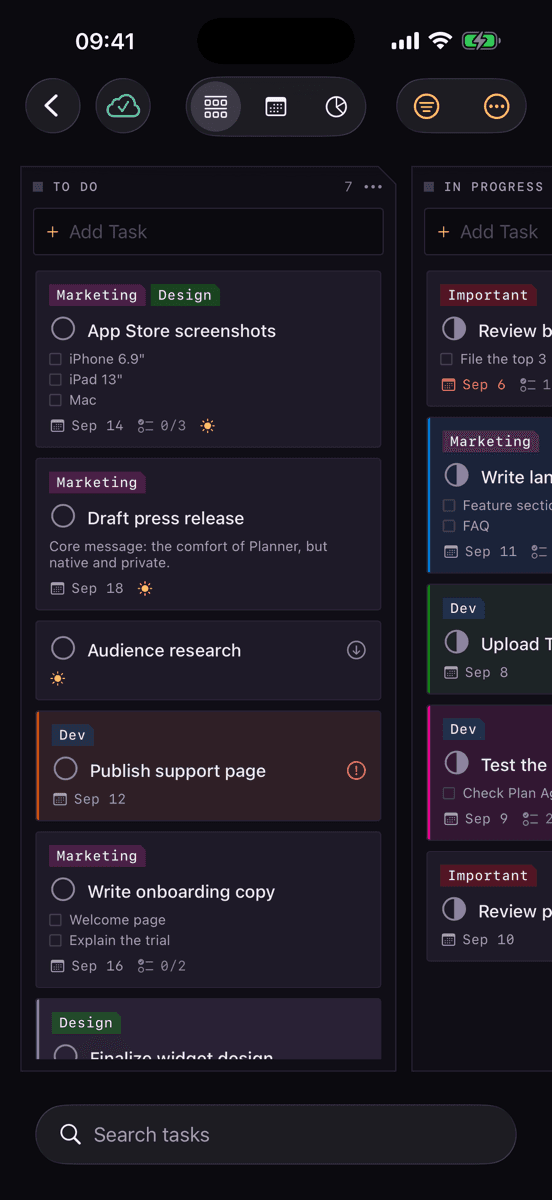Click Marketing tag on Write onboarding copy
Screen dimensions: 552x1200
click(97, 856)
